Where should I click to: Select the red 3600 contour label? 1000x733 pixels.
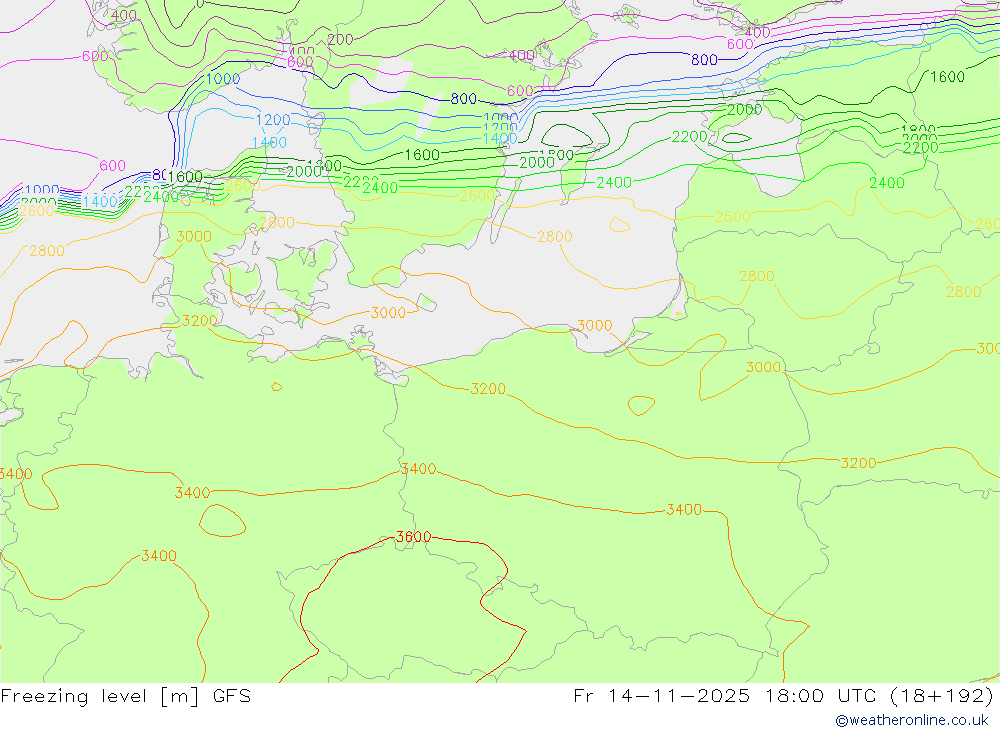[x=413, y=537]
